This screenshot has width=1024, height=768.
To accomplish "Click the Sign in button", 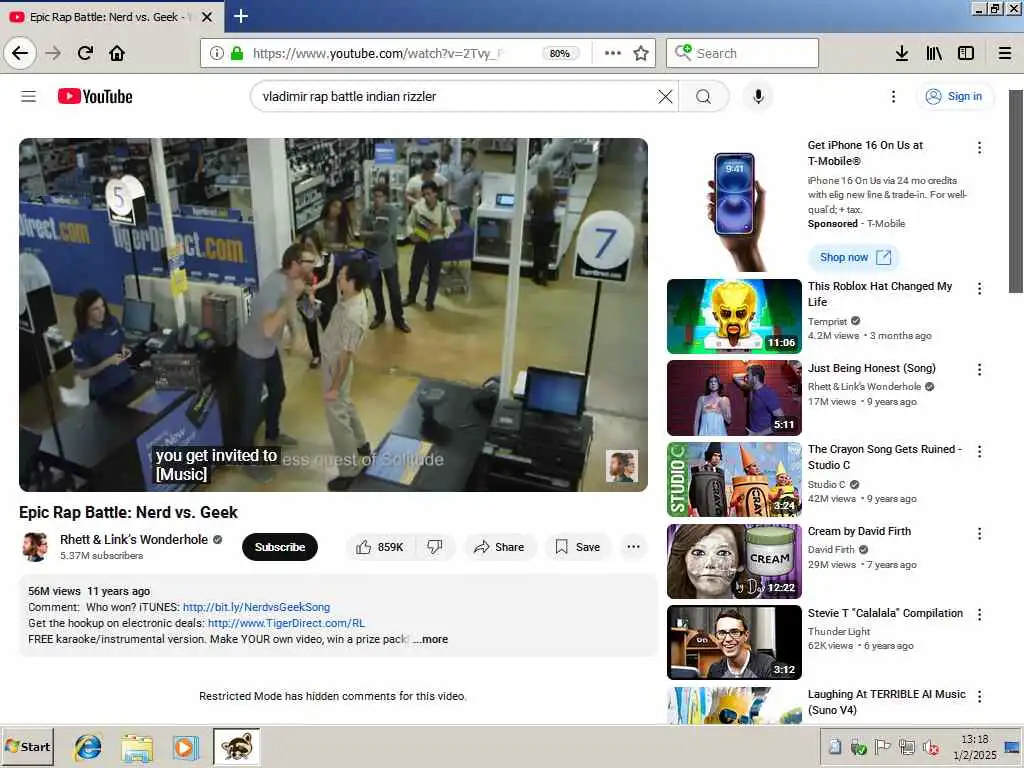I will [x=954, y=97].
